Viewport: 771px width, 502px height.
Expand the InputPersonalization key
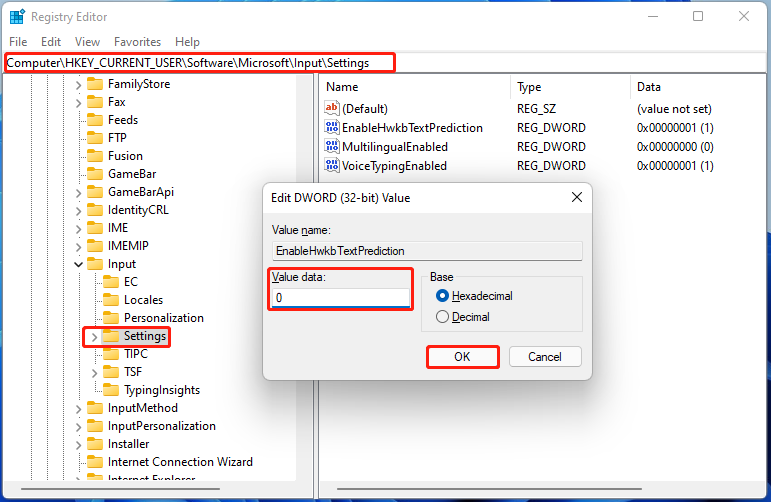[x=79, y=427]
